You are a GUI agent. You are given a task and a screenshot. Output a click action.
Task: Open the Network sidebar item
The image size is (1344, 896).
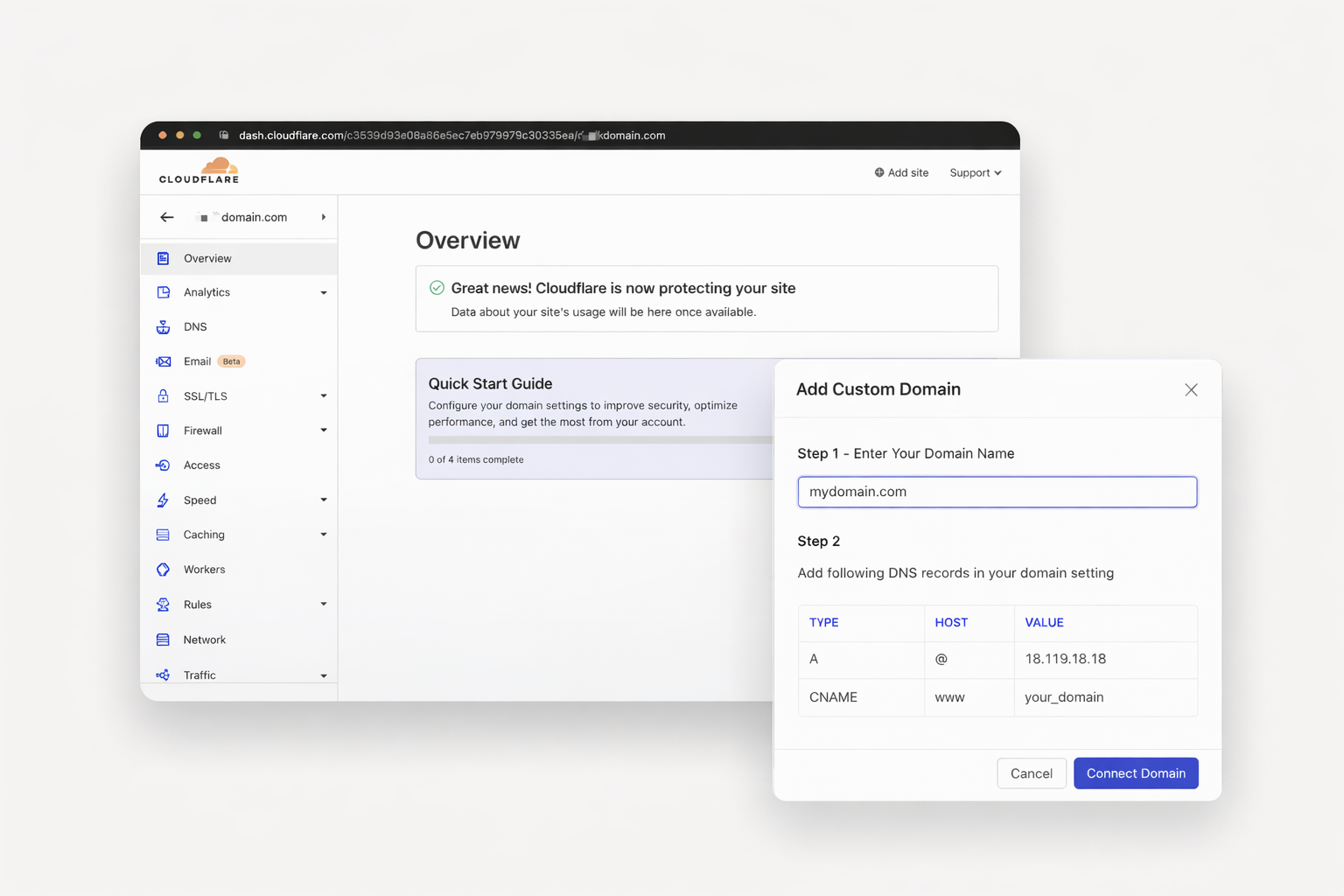pos(205,640)
